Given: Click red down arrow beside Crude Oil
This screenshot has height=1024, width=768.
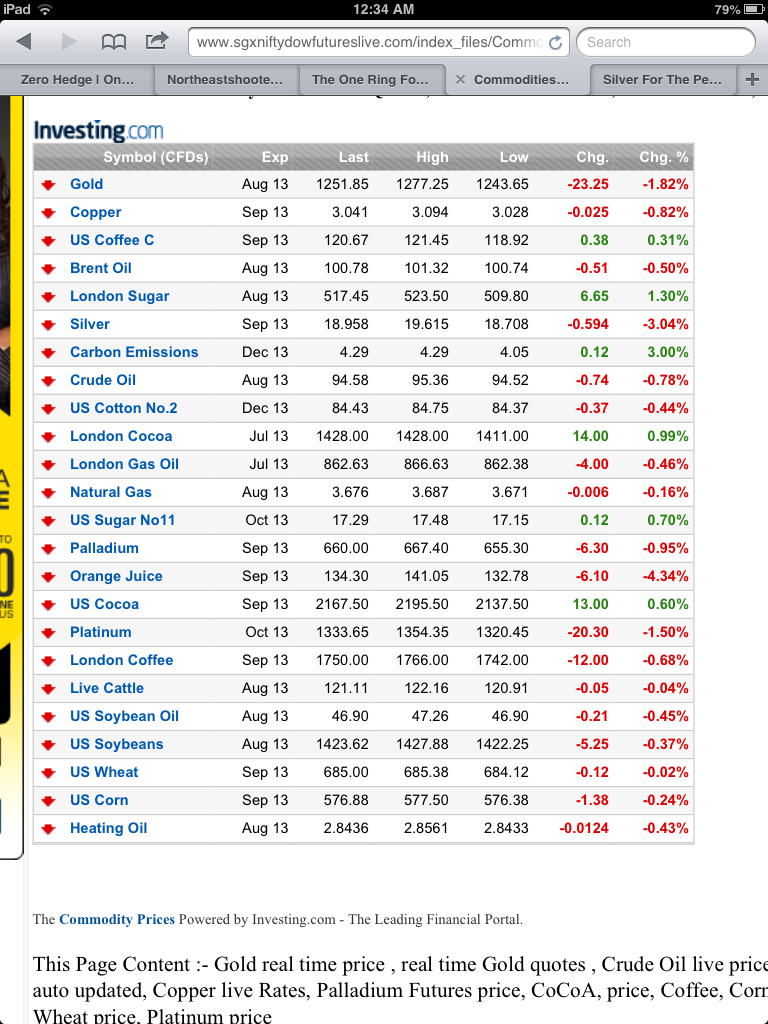Looking at the screenshot, I should pyautogui.click(x=48, y=381).
